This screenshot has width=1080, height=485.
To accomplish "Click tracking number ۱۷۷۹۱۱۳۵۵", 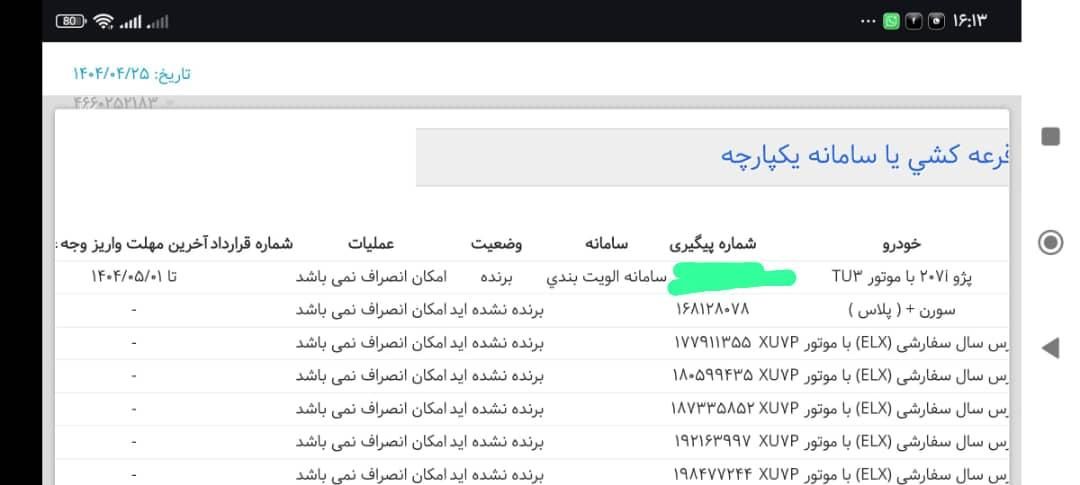I will (x=713, y=343).
